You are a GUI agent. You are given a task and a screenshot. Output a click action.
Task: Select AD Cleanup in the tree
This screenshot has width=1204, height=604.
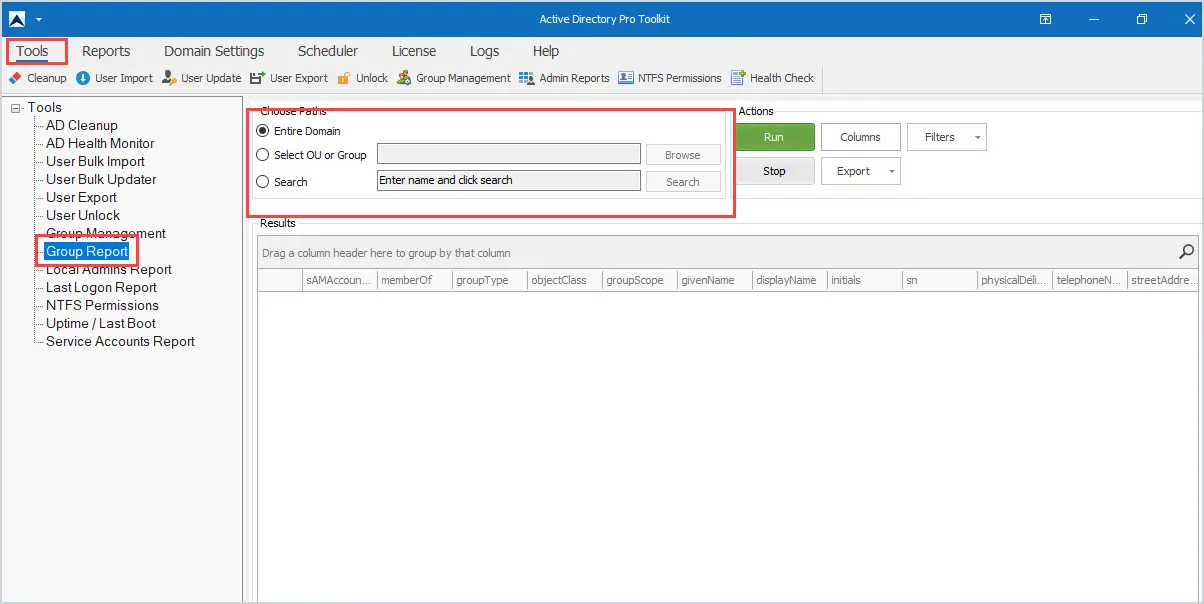pos(82,126)
